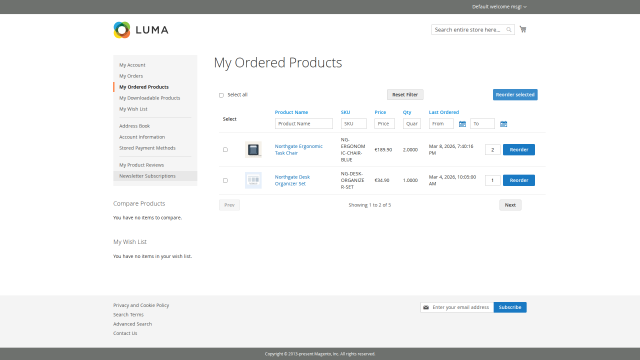Click the Mar 8, 2026 last ordered date
This screenshot has height=360, width=640.
(x=451, y=149)
